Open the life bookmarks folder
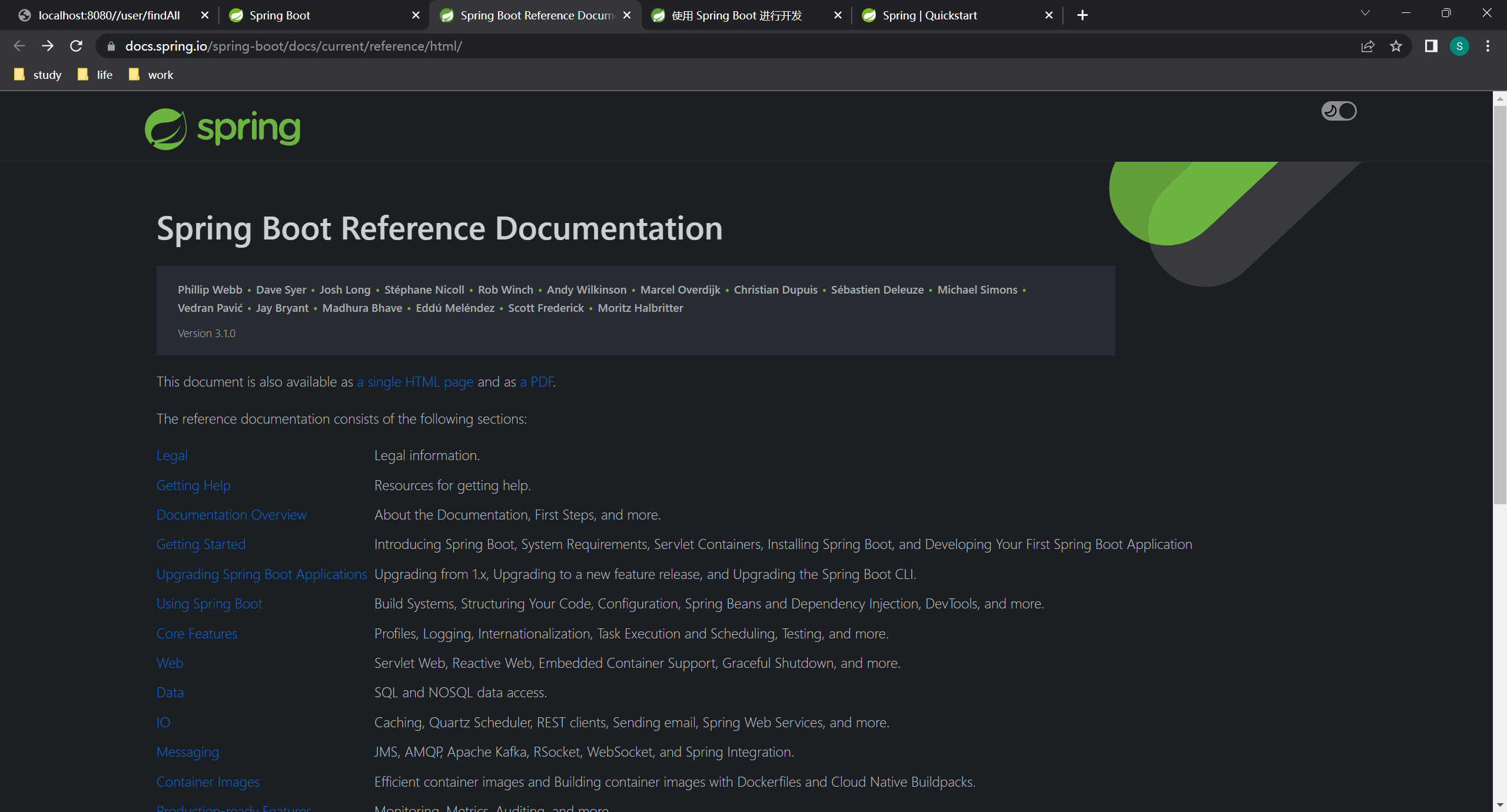The width and height of the screenshot is (1507, 812). pos(95,75)
